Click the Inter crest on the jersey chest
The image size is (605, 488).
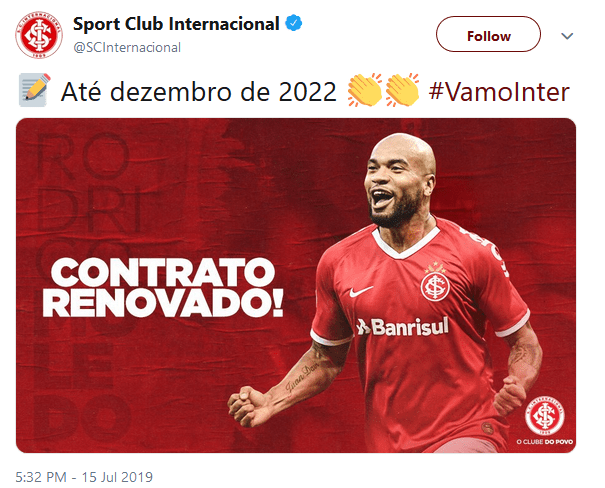pyautogui.click(x=435, y=284)
